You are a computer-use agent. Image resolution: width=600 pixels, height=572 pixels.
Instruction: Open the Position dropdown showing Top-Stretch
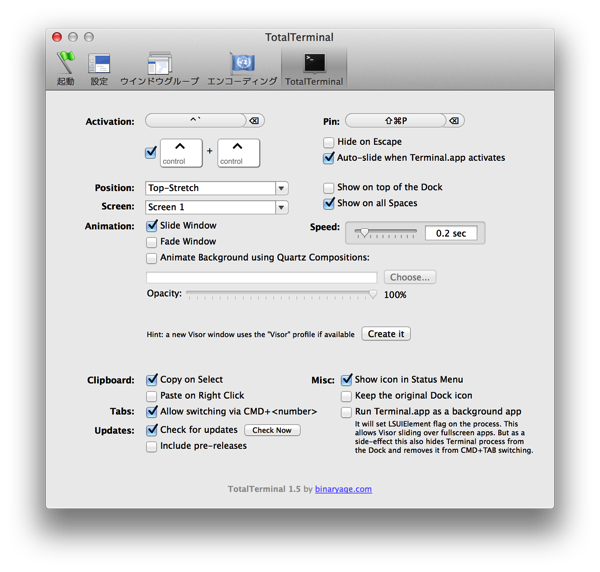tap(217, 188)
